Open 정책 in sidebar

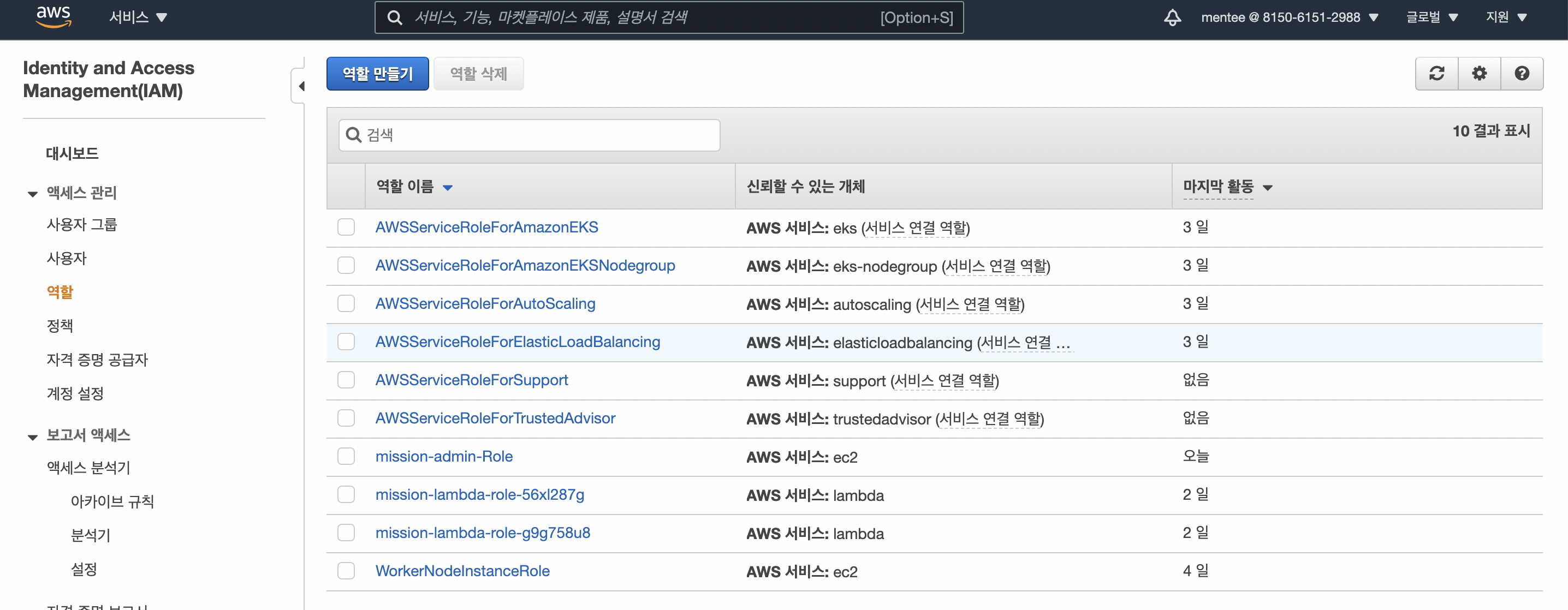click(x=60, y=326)
